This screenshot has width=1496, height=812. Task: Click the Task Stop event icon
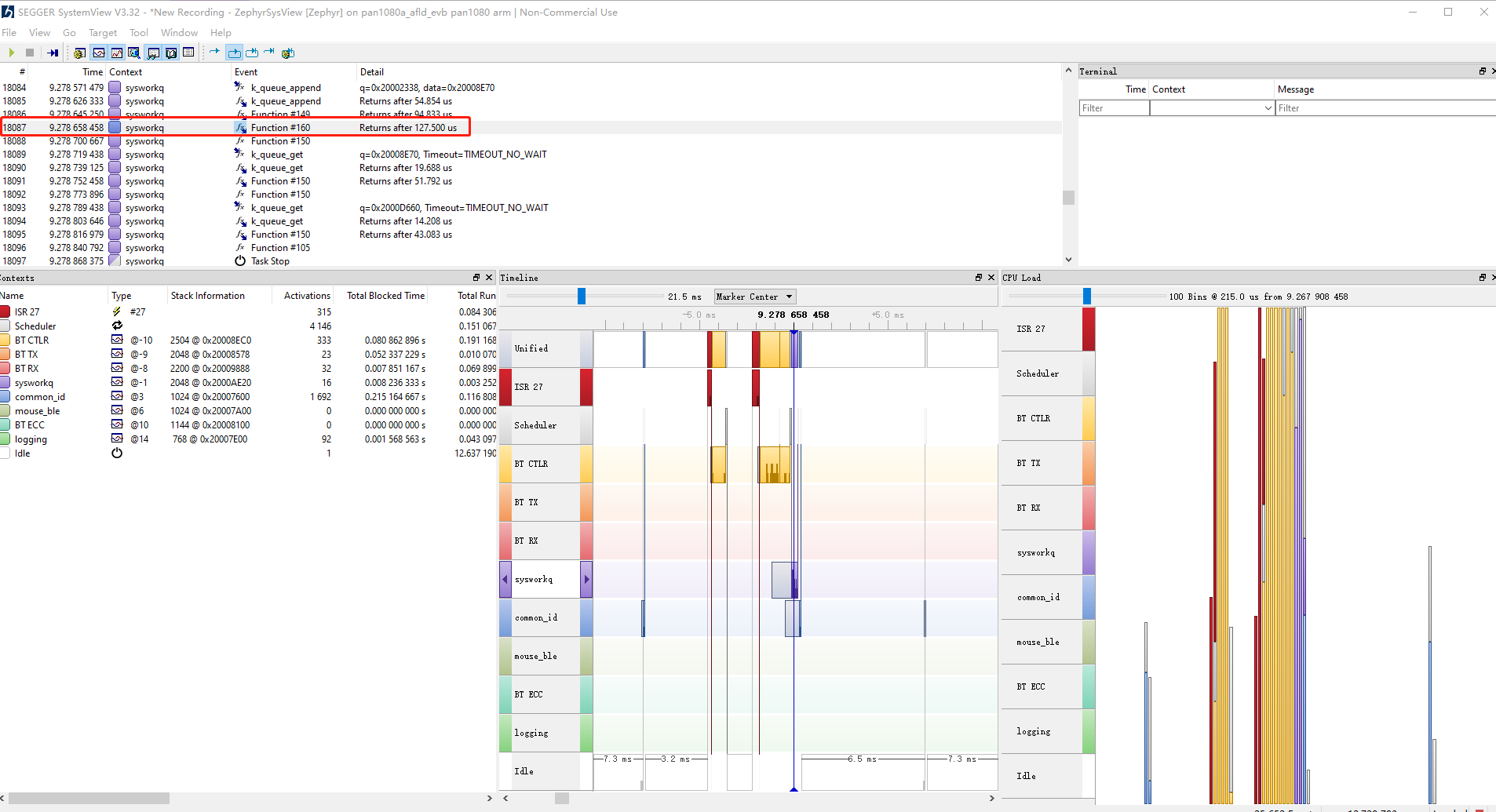pos(240,261)
